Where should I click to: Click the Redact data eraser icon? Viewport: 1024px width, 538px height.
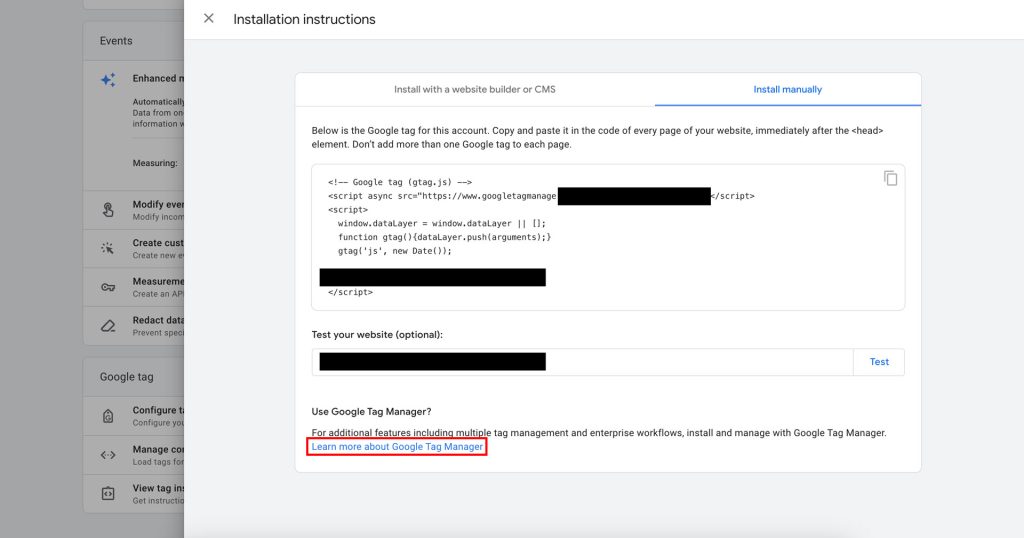click(x=108, y=326)
